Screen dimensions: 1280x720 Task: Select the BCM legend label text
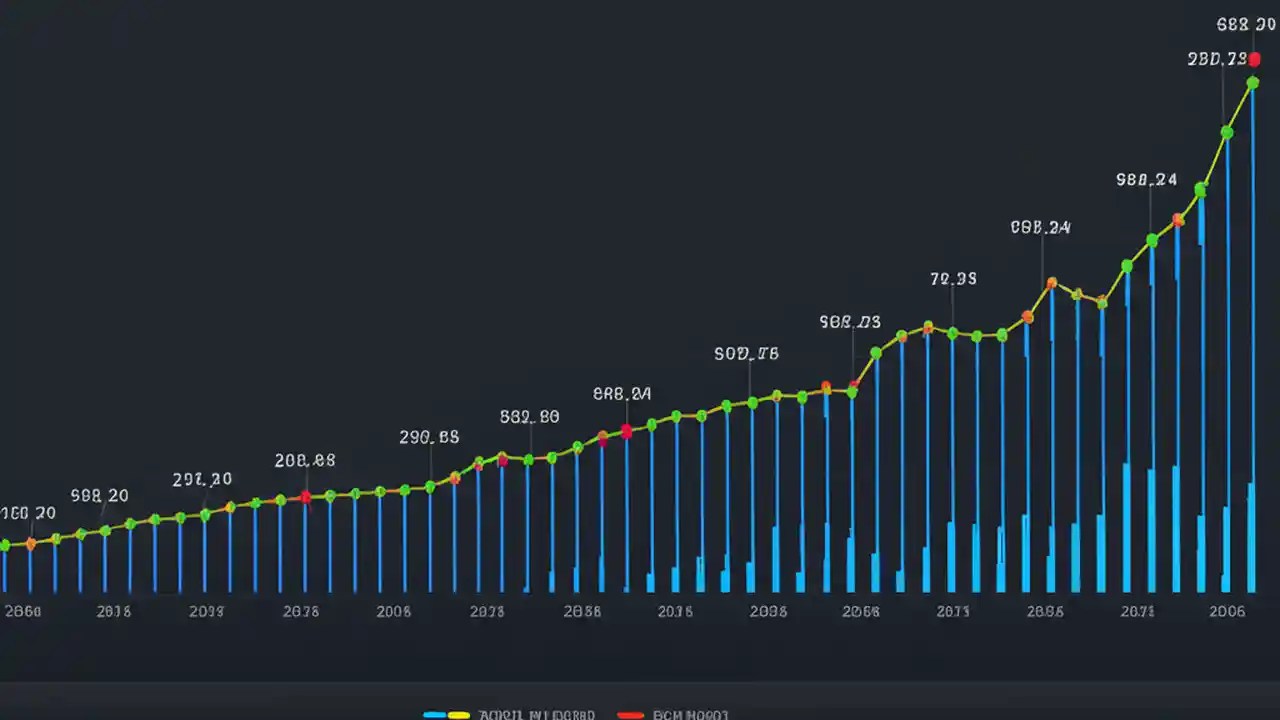pos(690,715)
